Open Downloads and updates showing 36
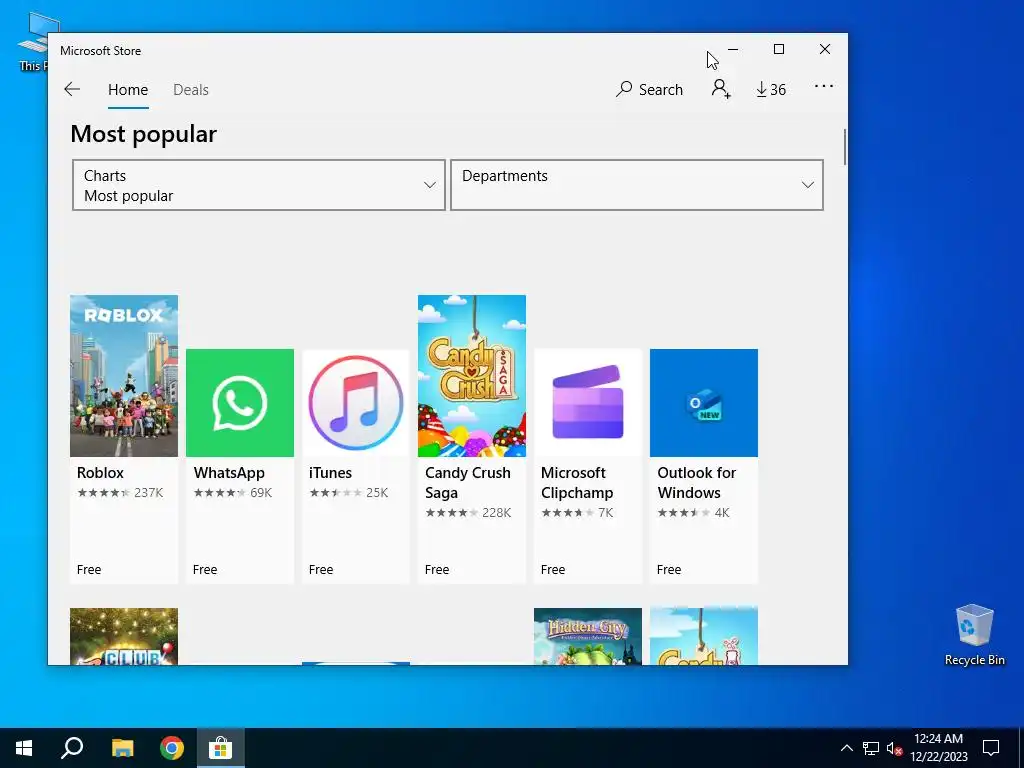The height and width of the screenshot is (768, 1024). [x=771, y=89]
